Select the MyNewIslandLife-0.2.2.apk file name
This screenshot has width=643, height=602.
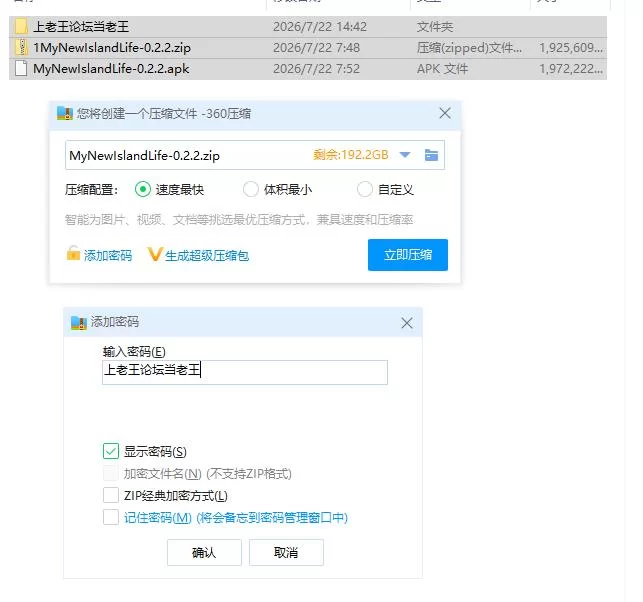pos(111,69)
